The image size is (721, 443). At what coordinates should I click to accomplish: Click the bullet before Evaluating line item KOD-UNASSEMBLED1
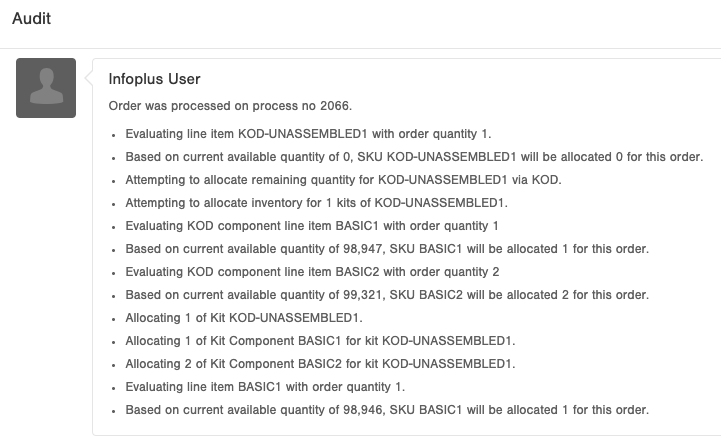[x=114, y=135]
